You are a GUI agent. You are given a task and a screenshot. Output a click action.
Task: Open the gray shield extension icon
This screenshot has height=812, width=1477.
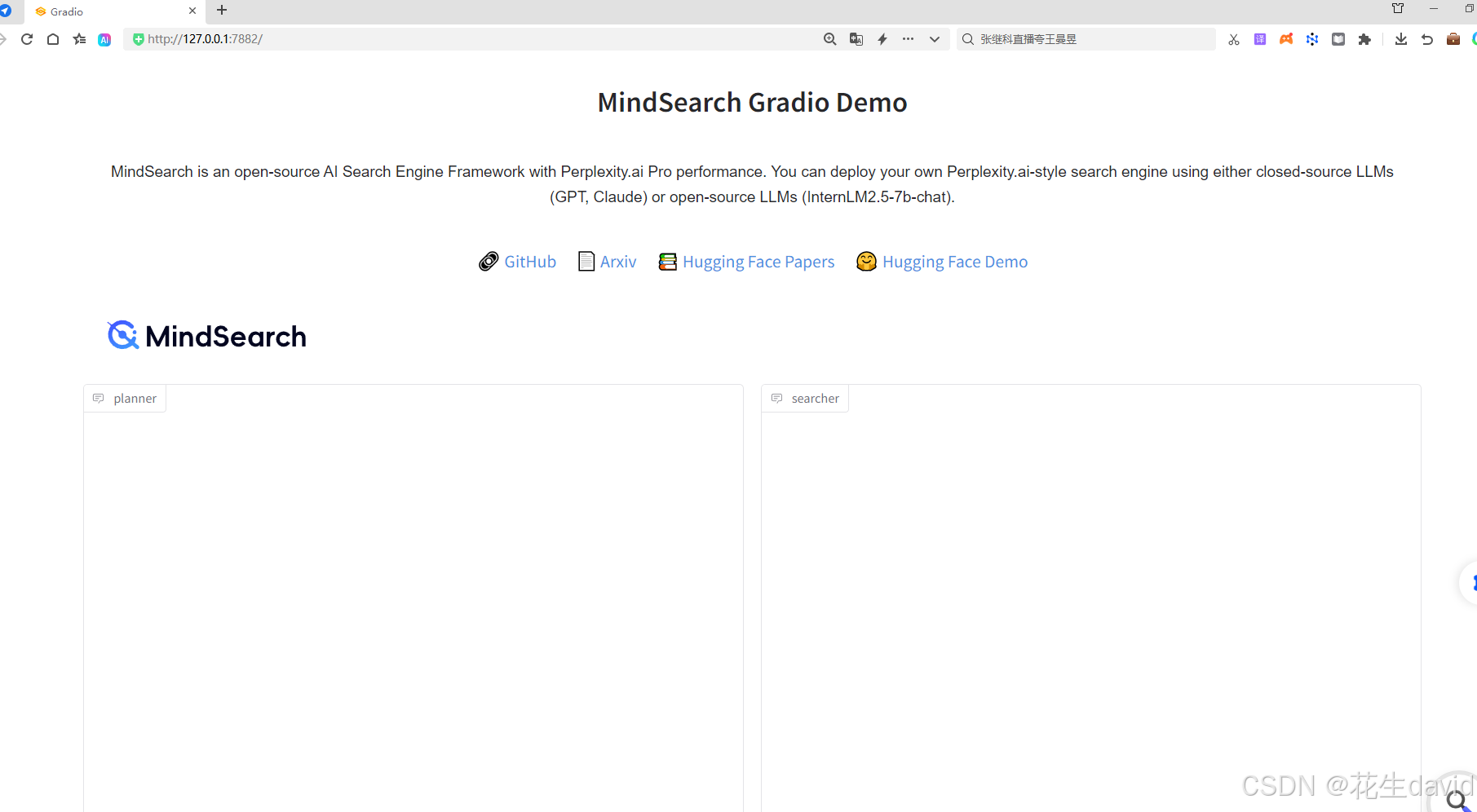[x=1338, y=39]
